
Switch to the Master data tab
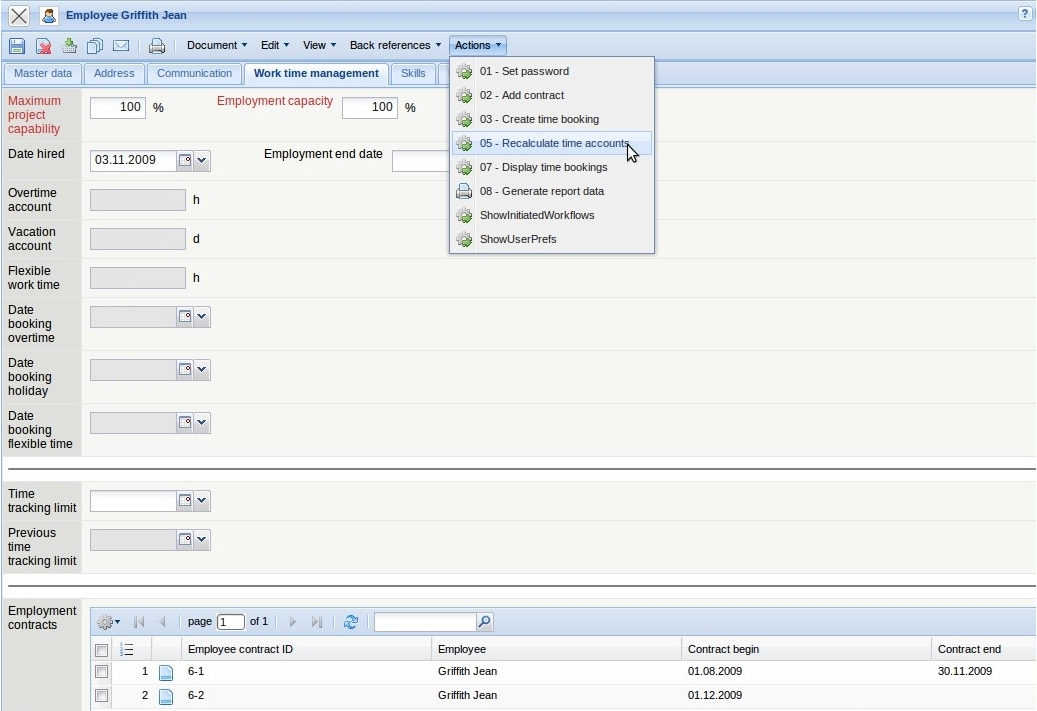tap(42, 74)
